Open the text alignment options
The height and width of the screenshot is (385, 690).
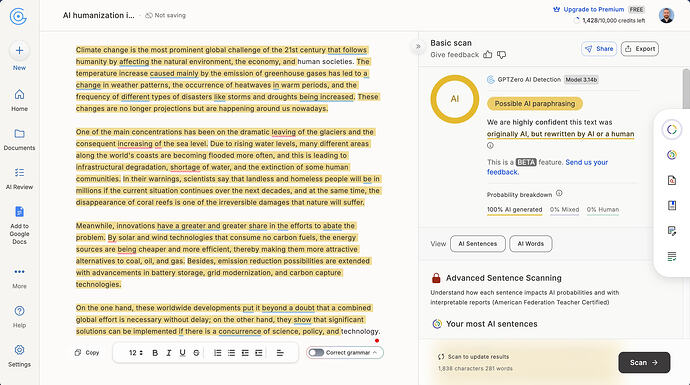pyautogui.click(x=280, y=353)
